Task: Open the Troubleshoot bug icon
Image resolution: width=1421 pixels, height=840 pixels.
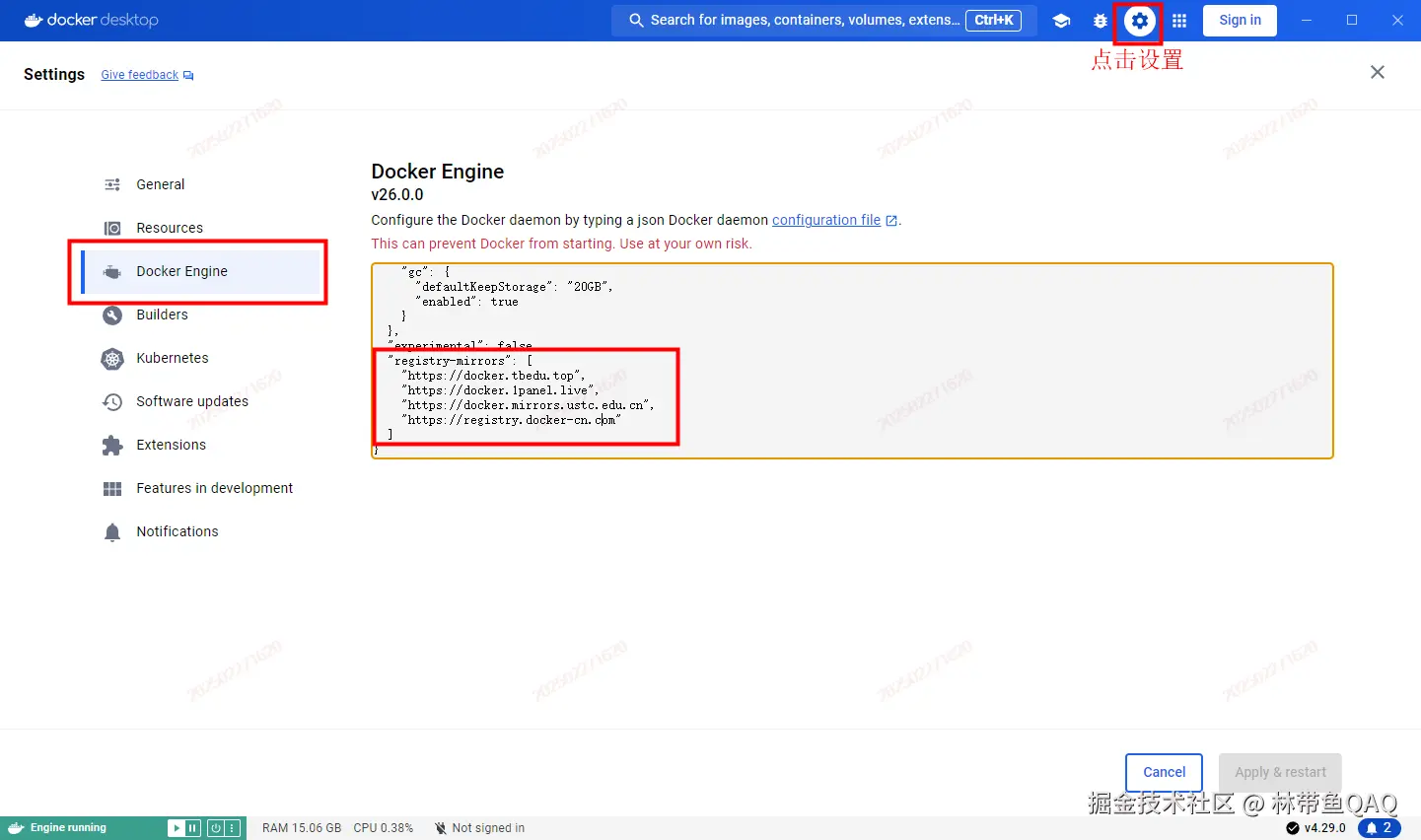Action: pyautogui.click(x=1101, y=21)
